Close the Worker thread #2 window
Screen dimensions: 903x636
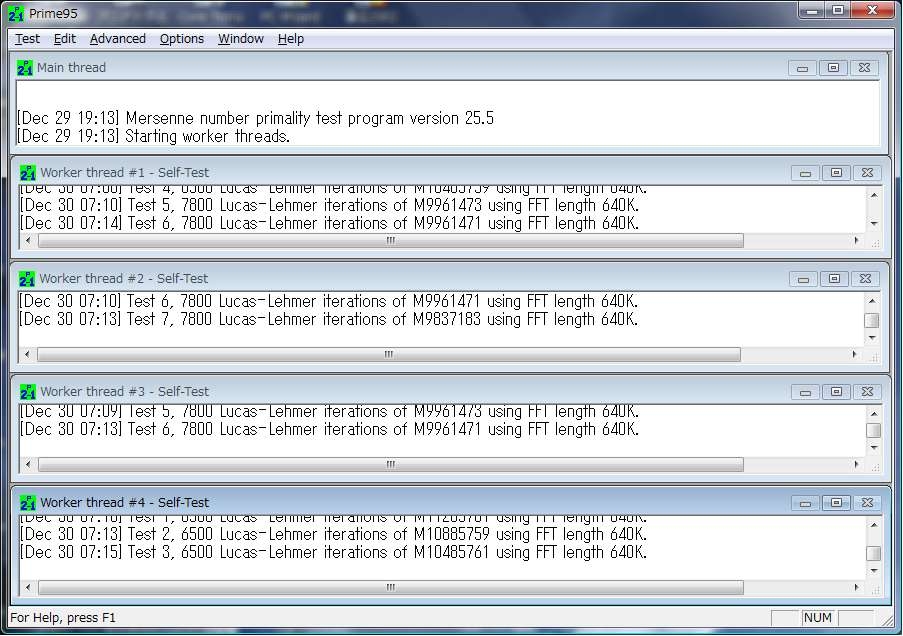pos(865,279)
